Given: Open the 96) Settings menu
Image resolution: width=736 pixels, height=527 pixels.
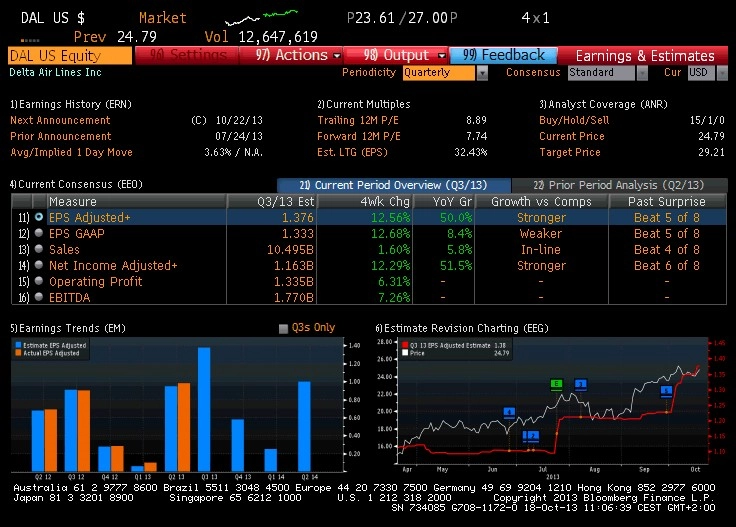Looking at the screenshot, I should [x=187, y=55].
